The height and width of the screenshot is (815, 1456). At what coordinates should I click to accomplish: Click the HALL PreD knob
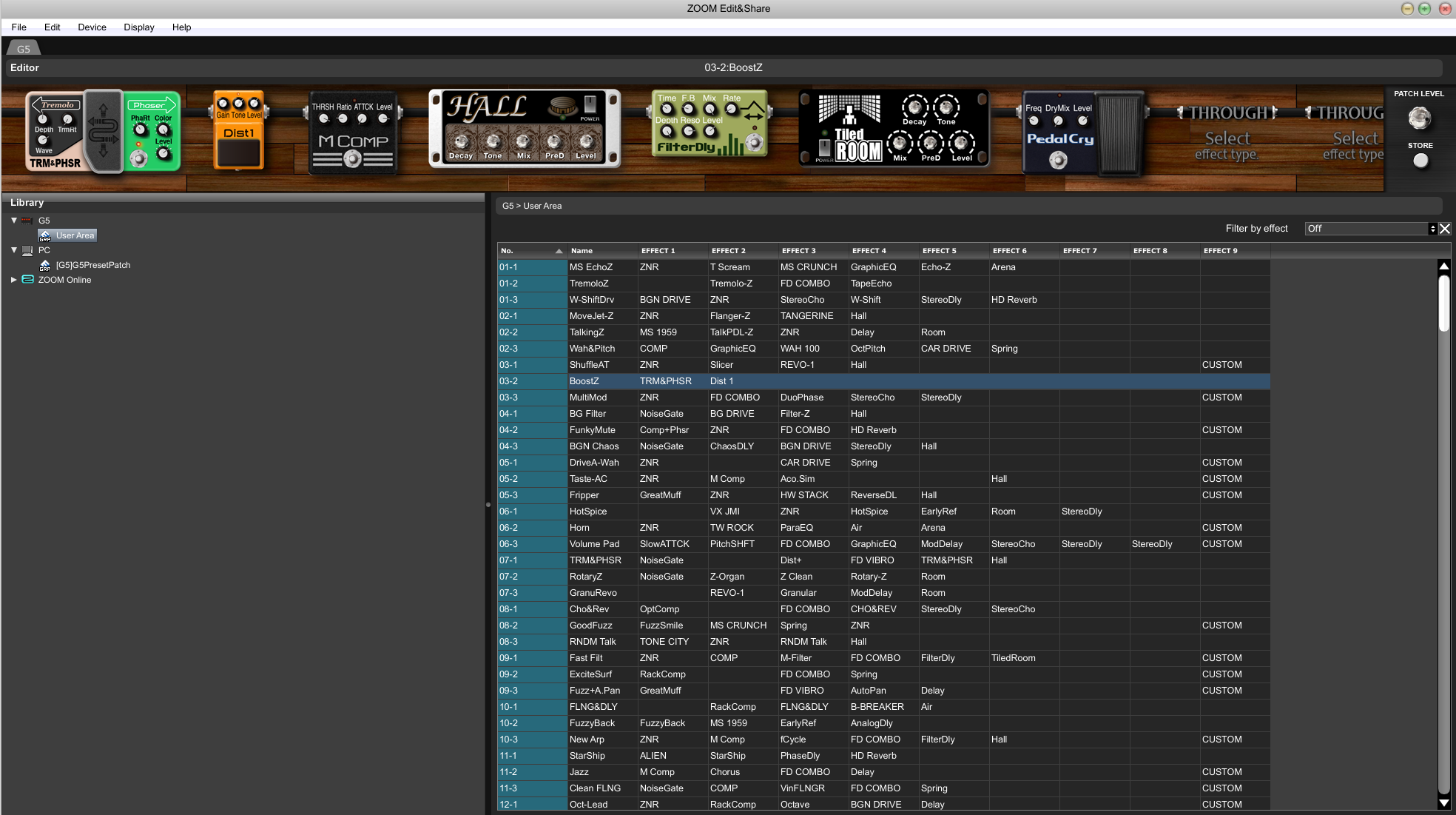coord(554,141)
